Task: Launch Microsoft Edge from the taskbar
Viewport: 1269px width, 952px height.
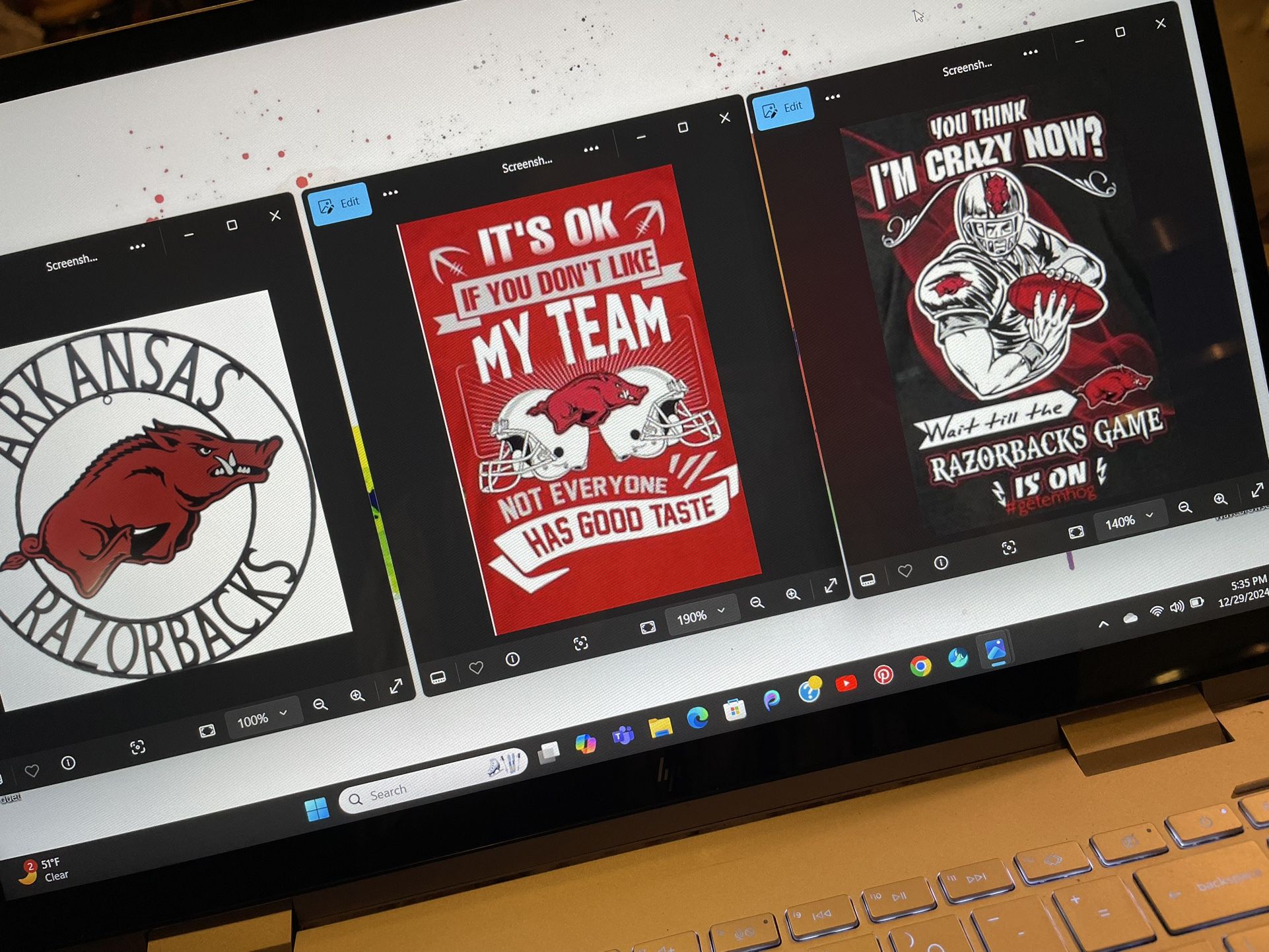Action: [697, 717]
